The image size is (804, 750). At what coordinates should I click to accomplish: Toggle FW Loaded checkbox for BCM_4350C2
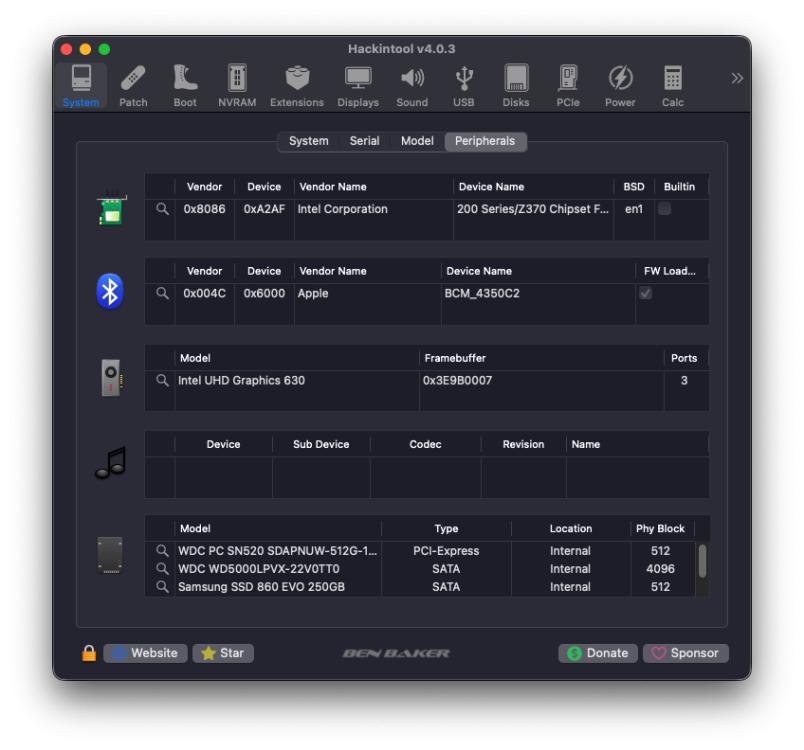pos(646,293)
